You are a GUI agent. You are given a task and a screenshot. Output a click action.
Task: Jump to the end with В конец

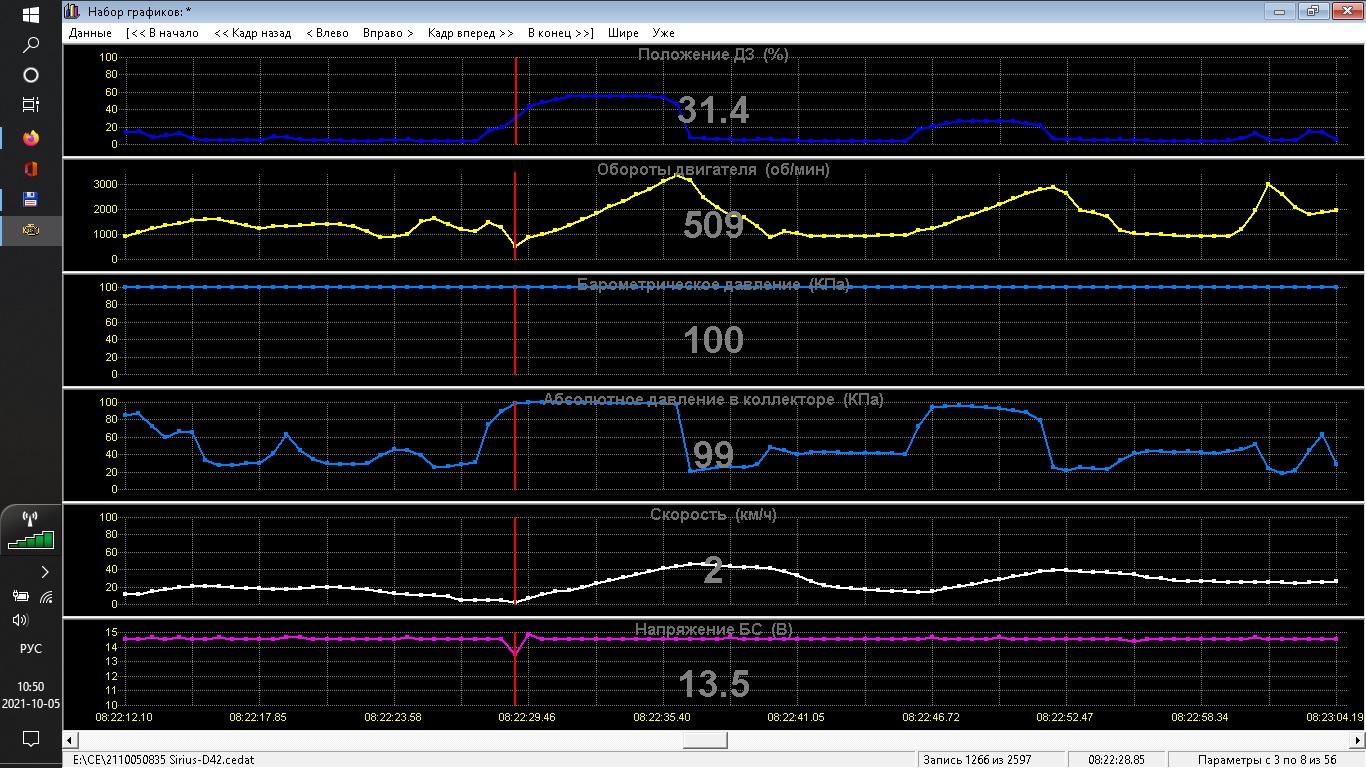(561, 33)
